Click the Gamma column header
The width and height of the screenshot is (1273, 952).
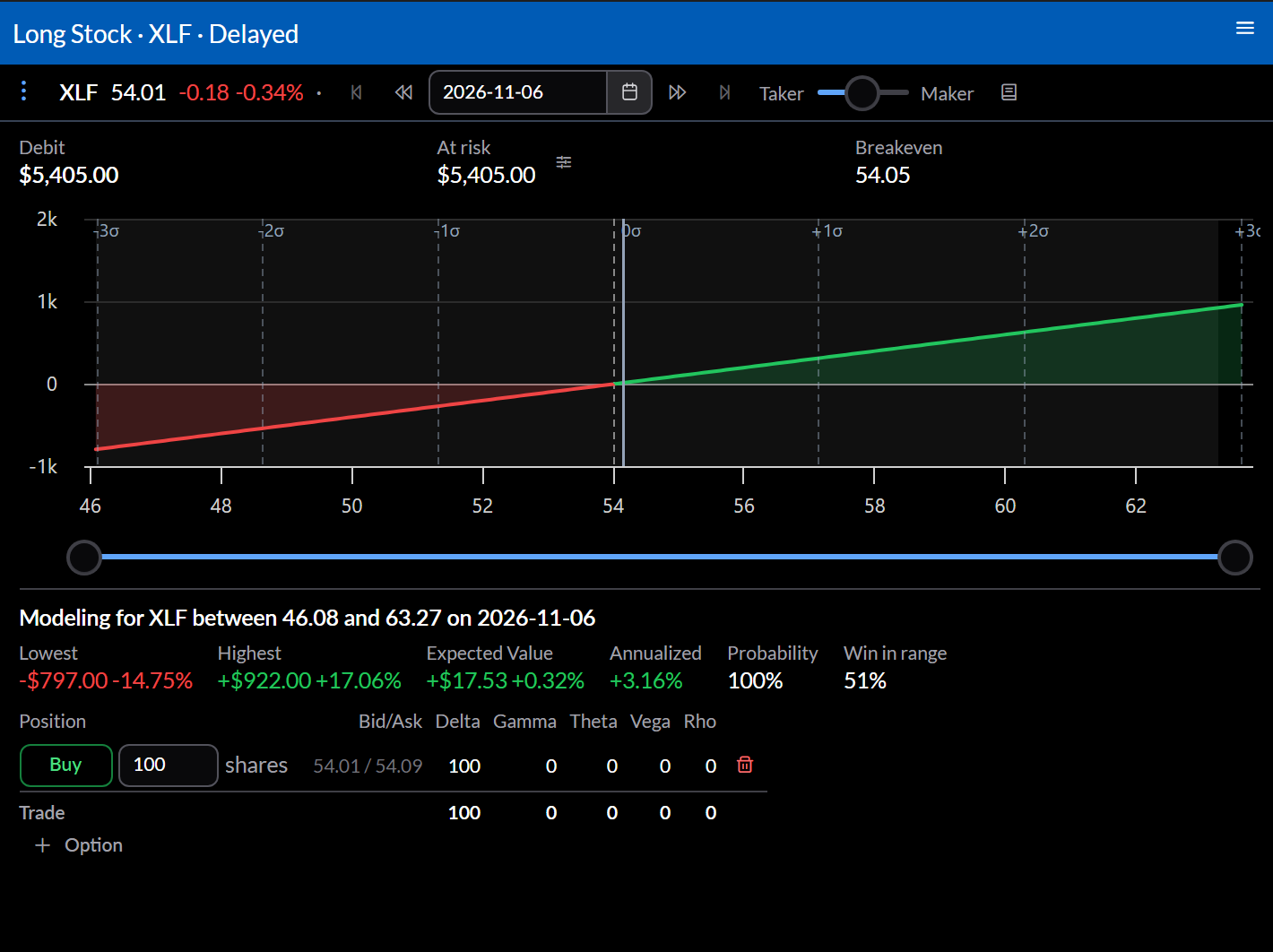[524, 722]
